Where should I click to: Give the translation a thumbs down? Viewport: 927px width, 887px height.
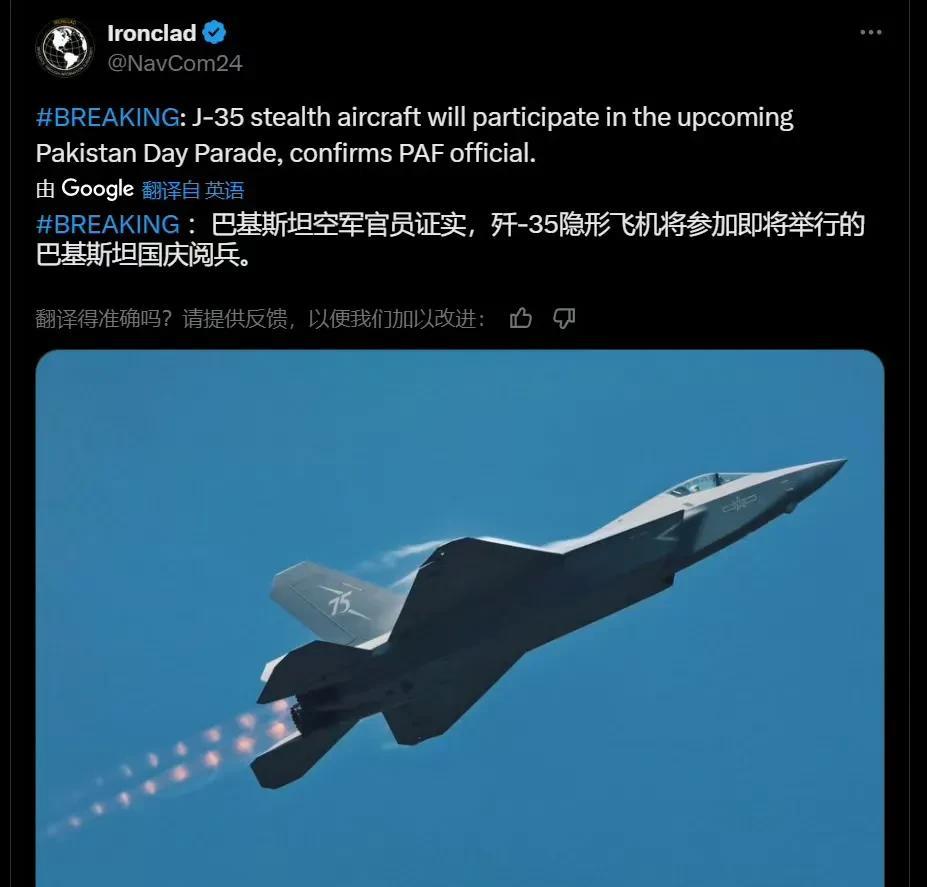[564, 318]
